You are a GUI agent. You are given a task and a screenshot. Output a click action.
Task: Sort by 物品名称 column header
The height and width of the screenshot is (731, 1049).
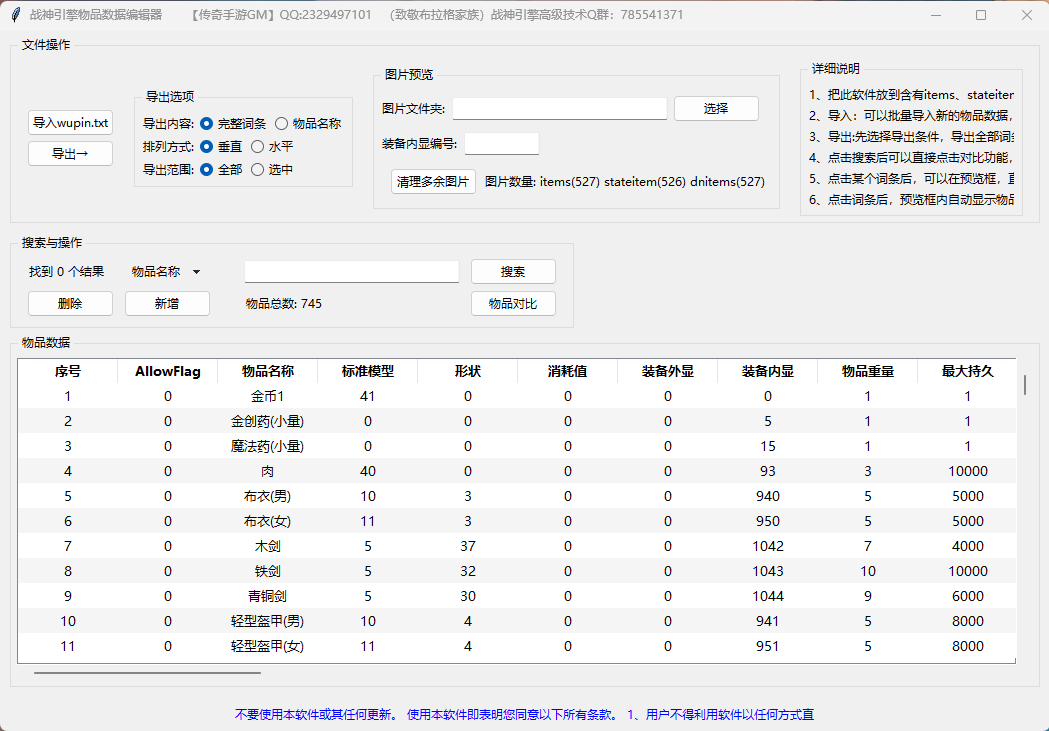pos(267,371)
